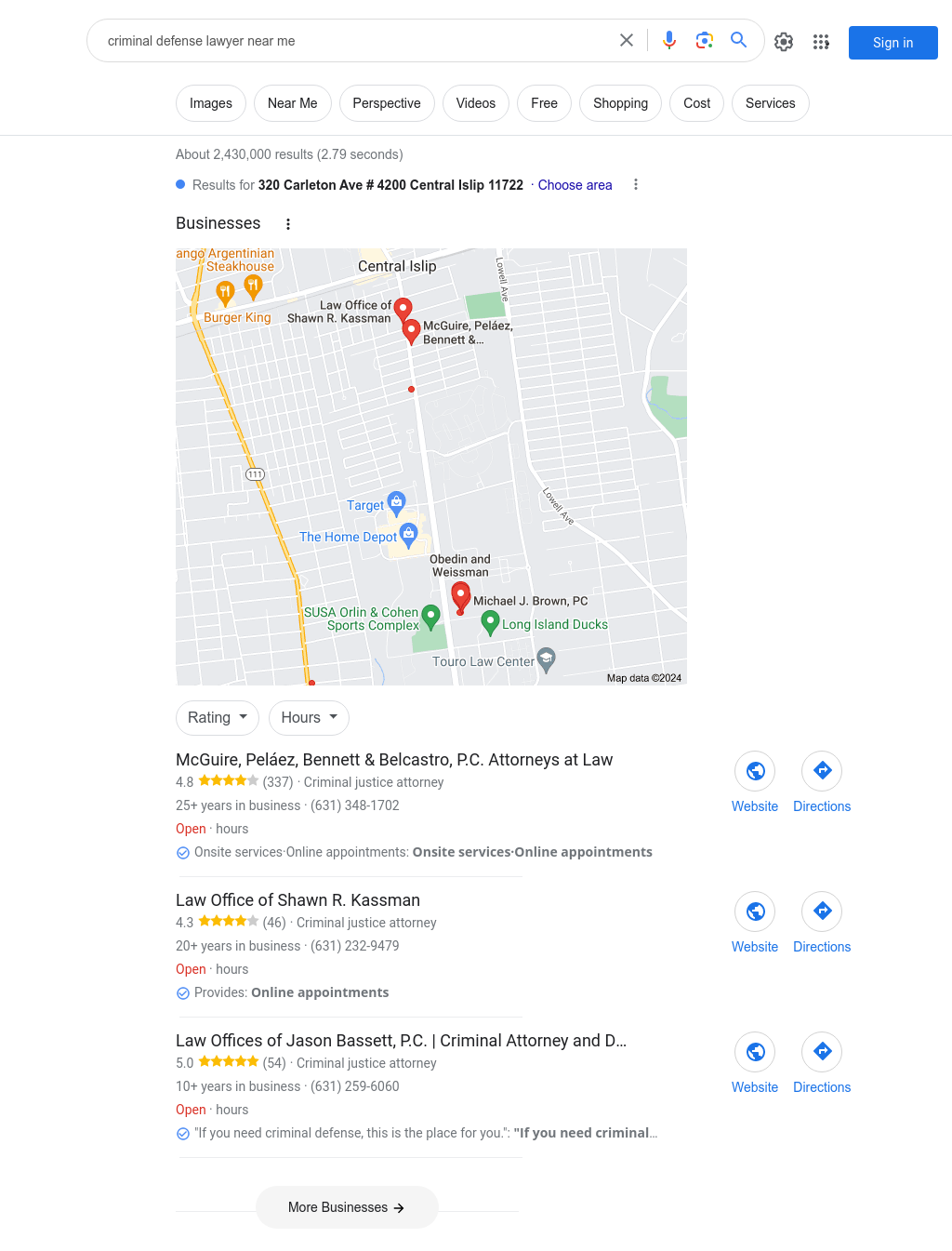Image resolution: width=952 pixels, height=1251 pixels.
Task: Select the Videos filter chip
Action: [x=476, y=103]
